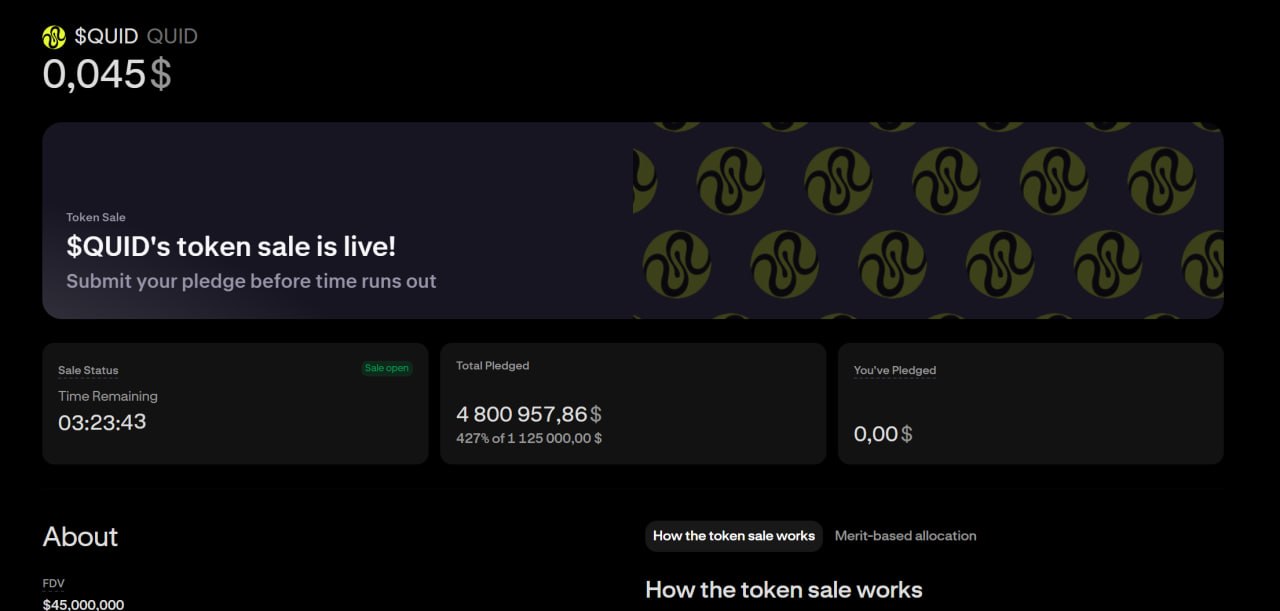Click the $45,000,000 FDV value

point(83,605)
